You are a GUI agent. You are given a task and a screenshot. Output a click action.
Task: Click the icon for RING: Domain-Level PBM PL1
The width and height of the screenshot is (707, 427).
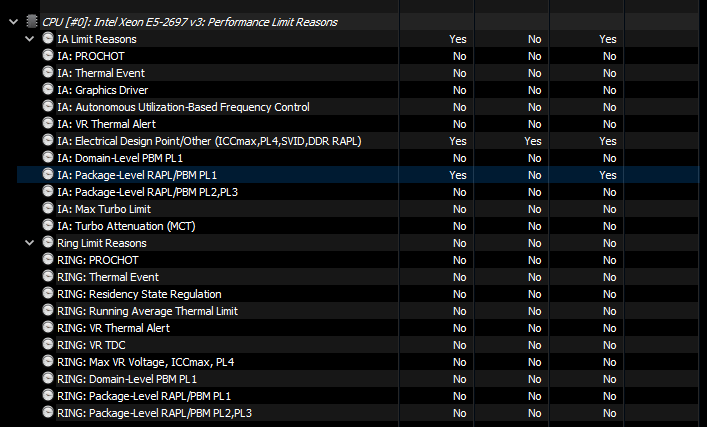48,378
